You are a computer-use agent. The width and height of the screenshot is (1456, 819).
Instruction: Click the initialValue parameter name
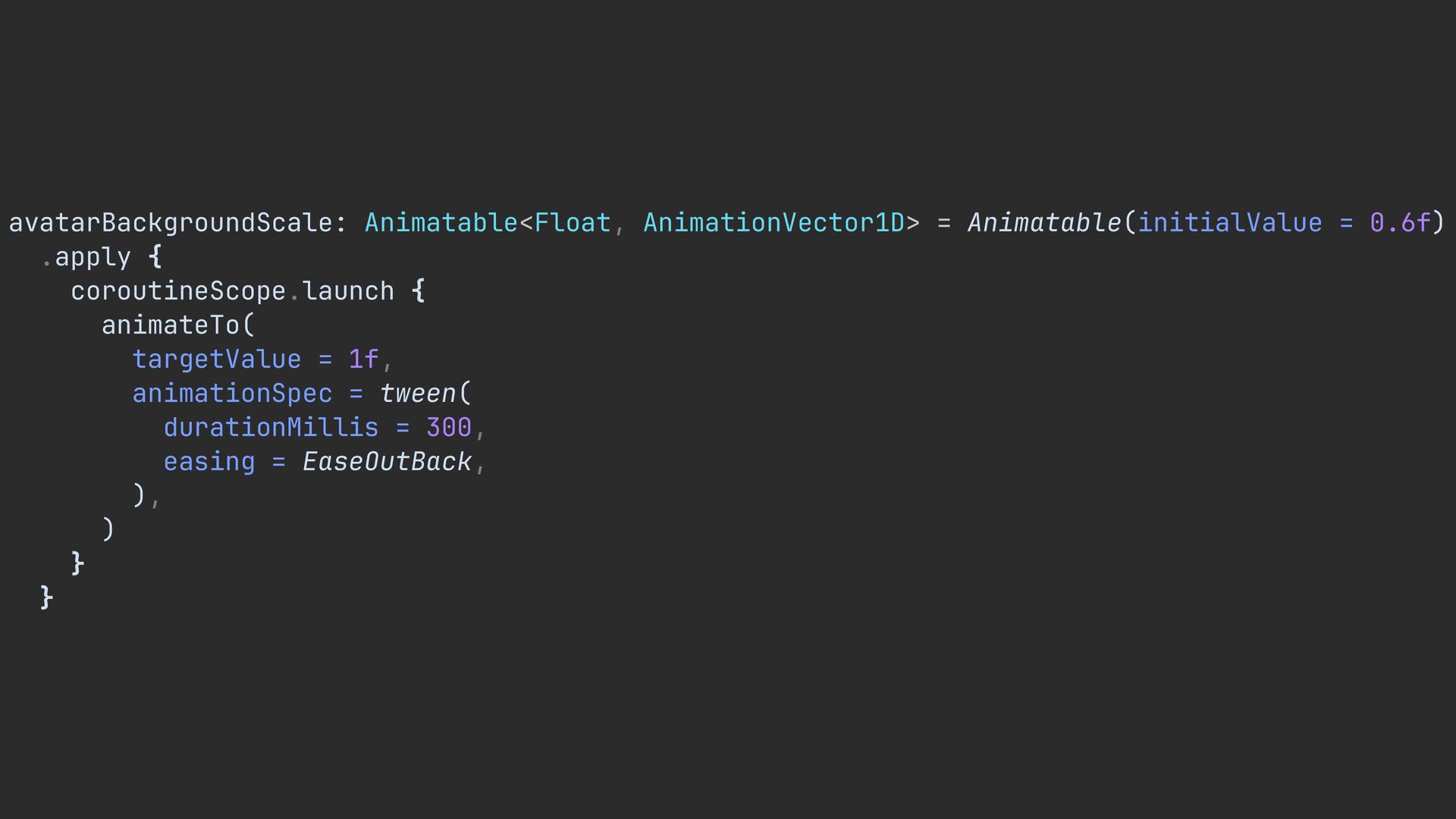pos(1229,223)
